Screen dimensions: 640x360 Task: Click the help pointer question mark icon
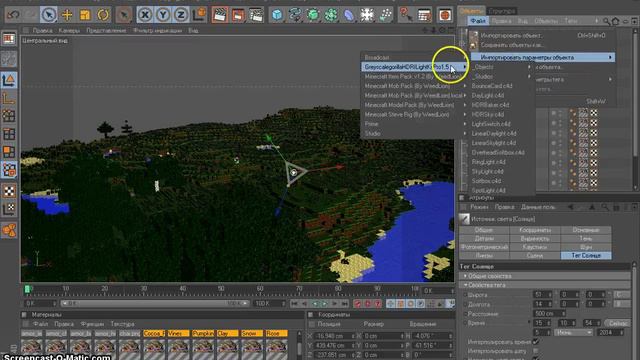point(406,15)
